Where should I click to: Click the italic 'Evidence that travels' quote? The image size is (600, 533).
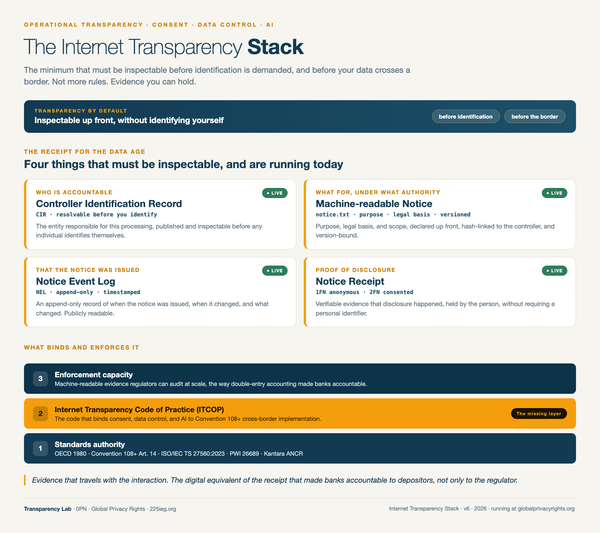(275, 480)
